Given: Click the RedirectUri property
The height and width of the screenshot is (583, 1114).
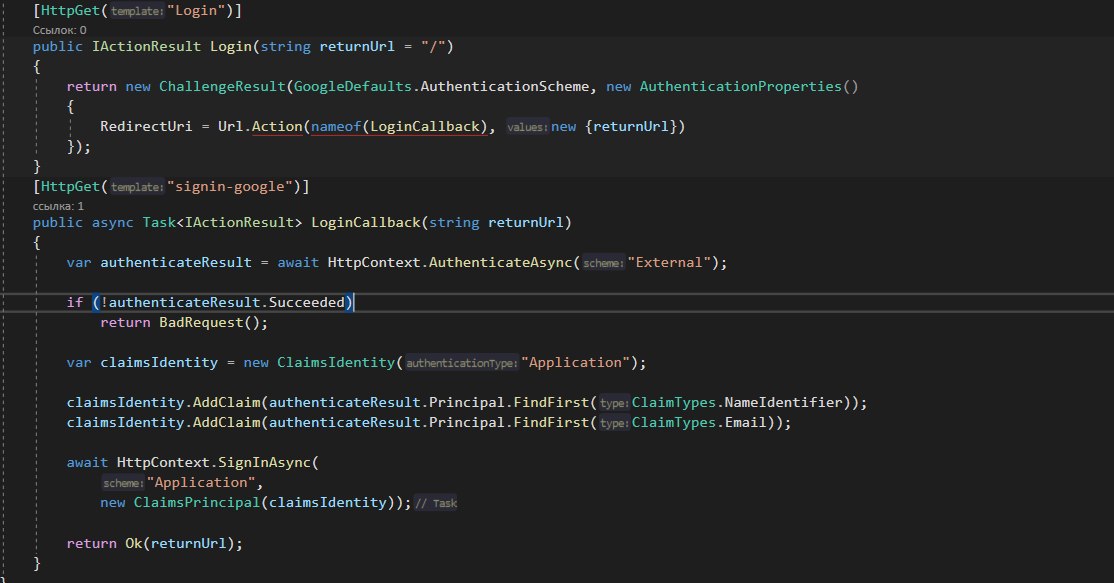Looking at the screenshot, I should coord(146,126).
